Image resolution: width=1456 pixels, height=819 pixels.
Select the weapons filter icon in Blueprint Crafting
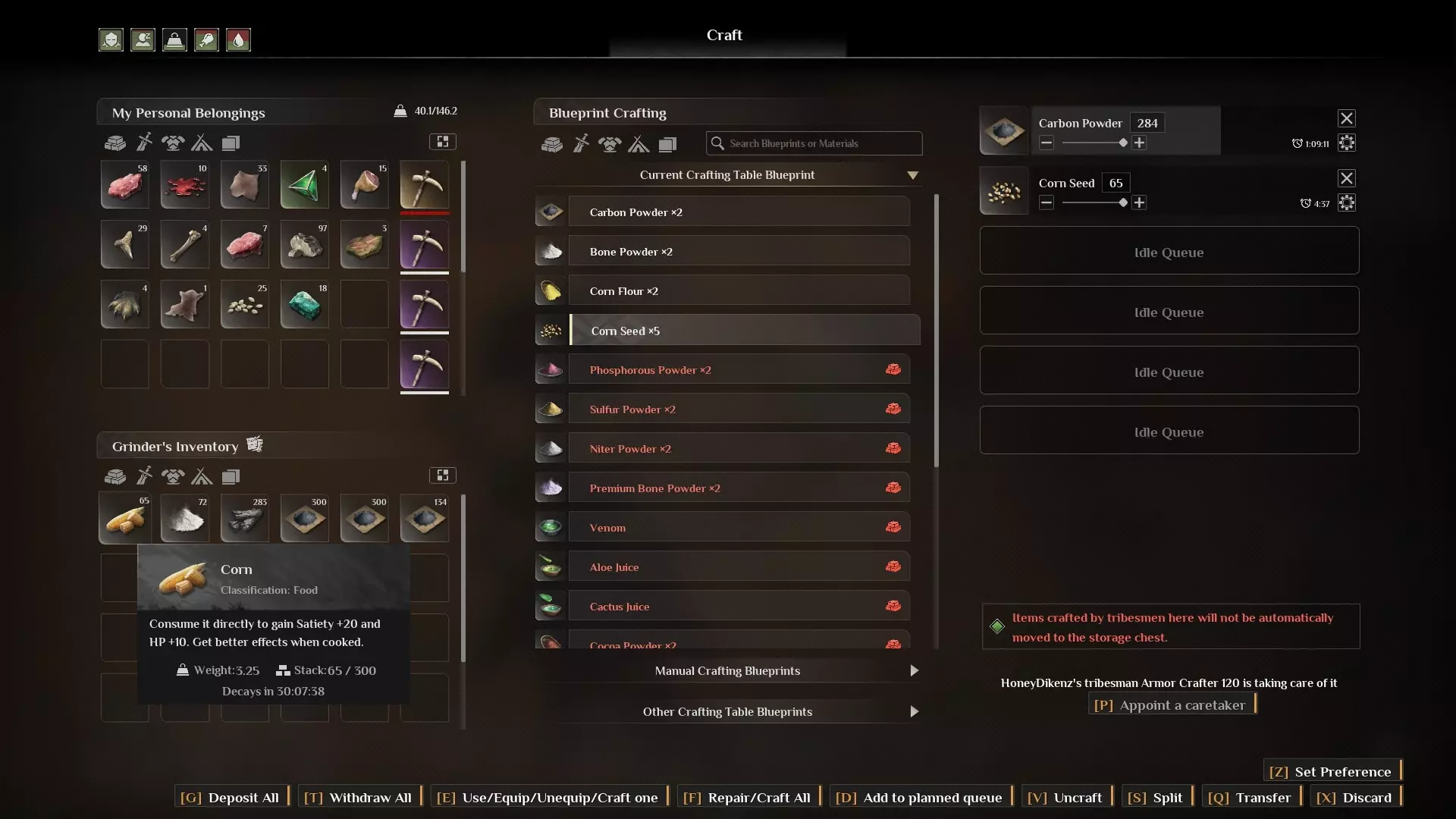pos(581,143)
